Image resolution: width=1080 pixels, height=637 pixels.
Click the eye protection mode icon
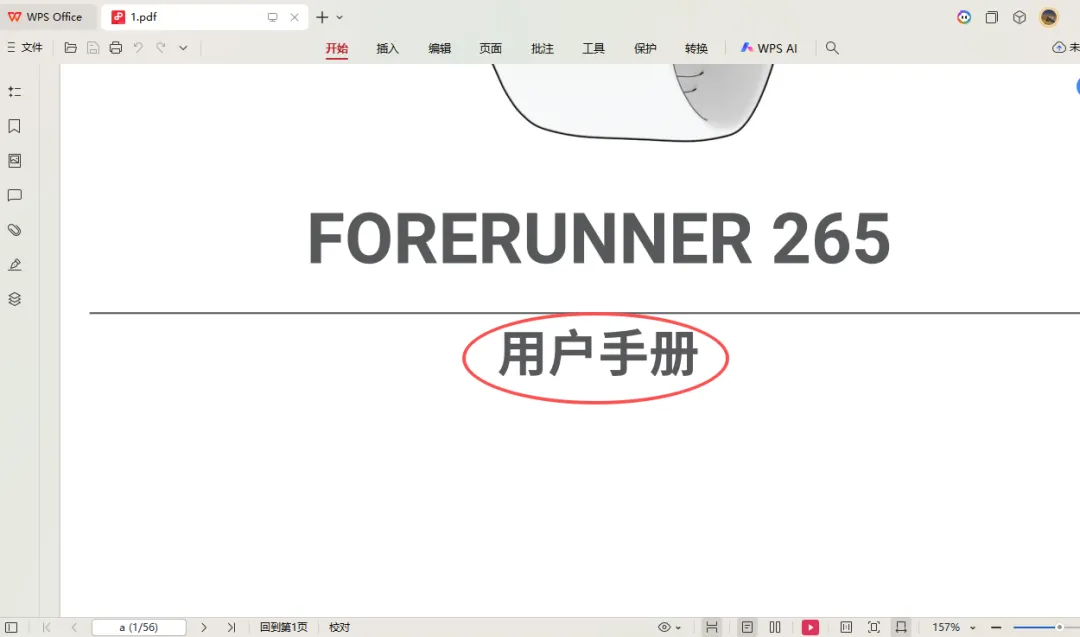coord(664,627)
